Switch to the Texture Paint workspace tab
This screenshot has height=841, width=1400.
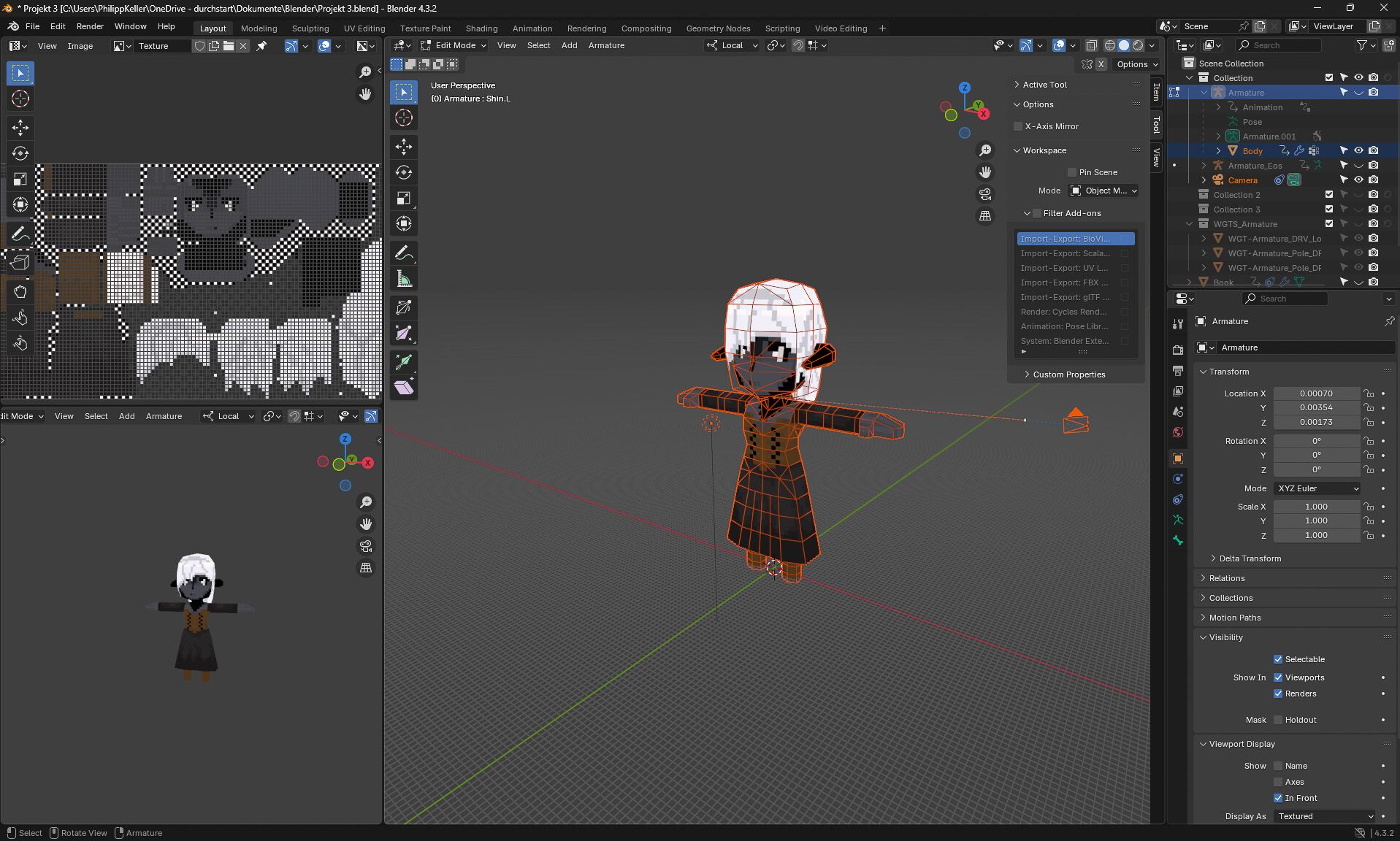[425, 28]
